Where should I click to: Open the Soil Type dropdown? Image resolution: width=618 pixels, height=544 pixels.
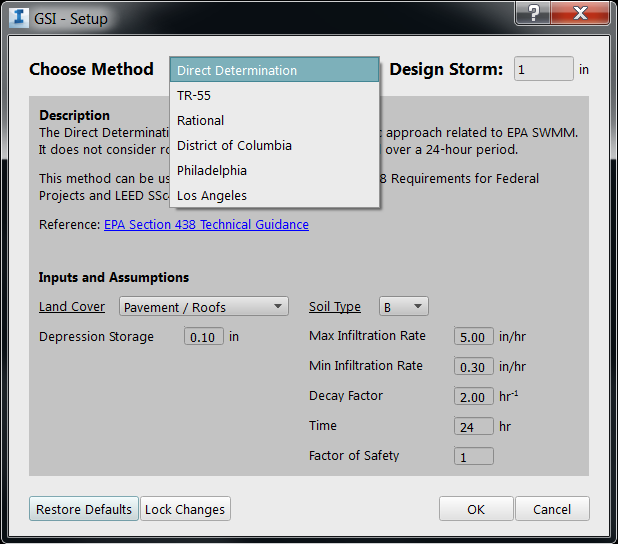tap(404, 307)
